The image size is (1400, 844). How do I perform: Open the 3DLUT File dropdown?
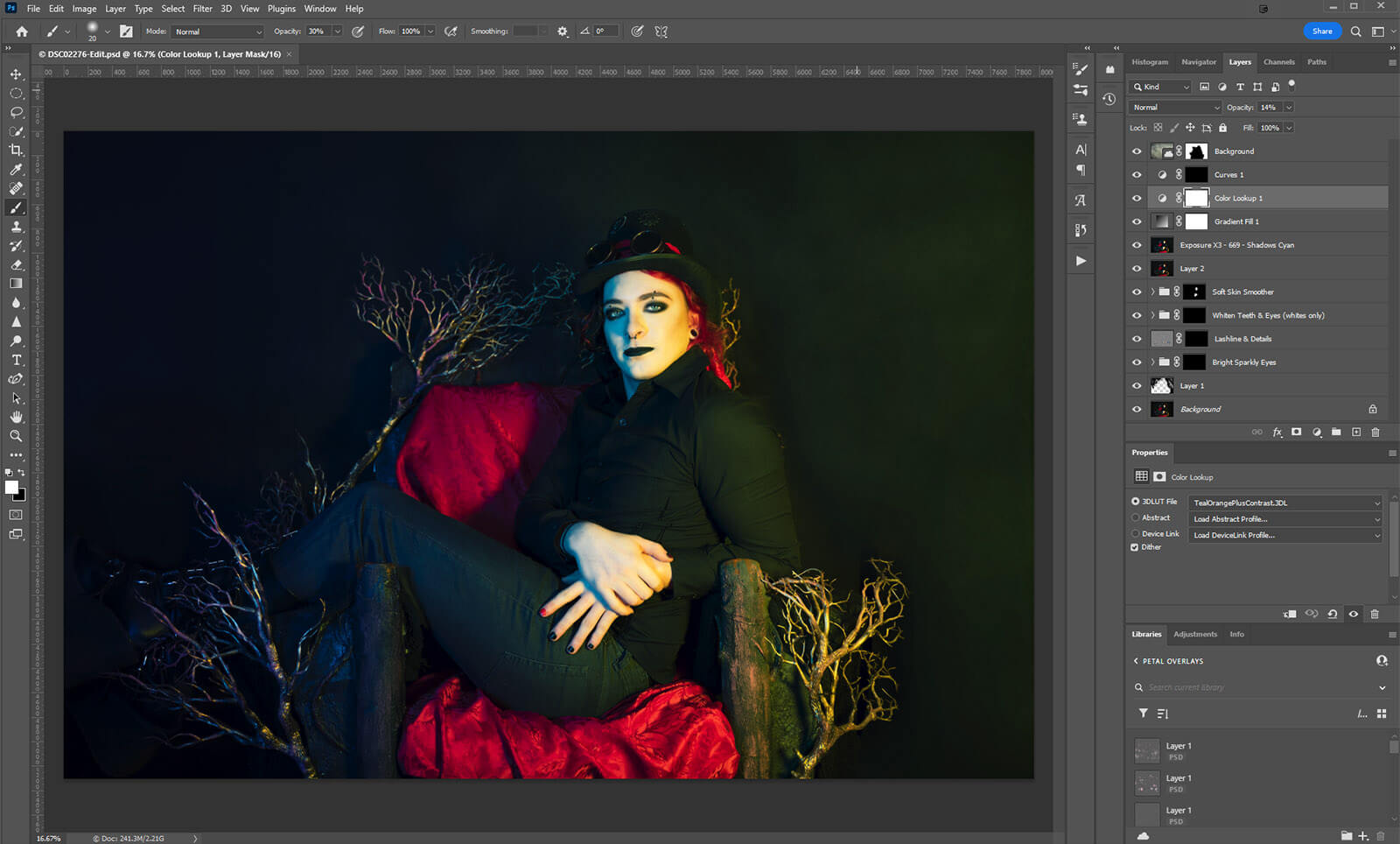(1284, 503)
